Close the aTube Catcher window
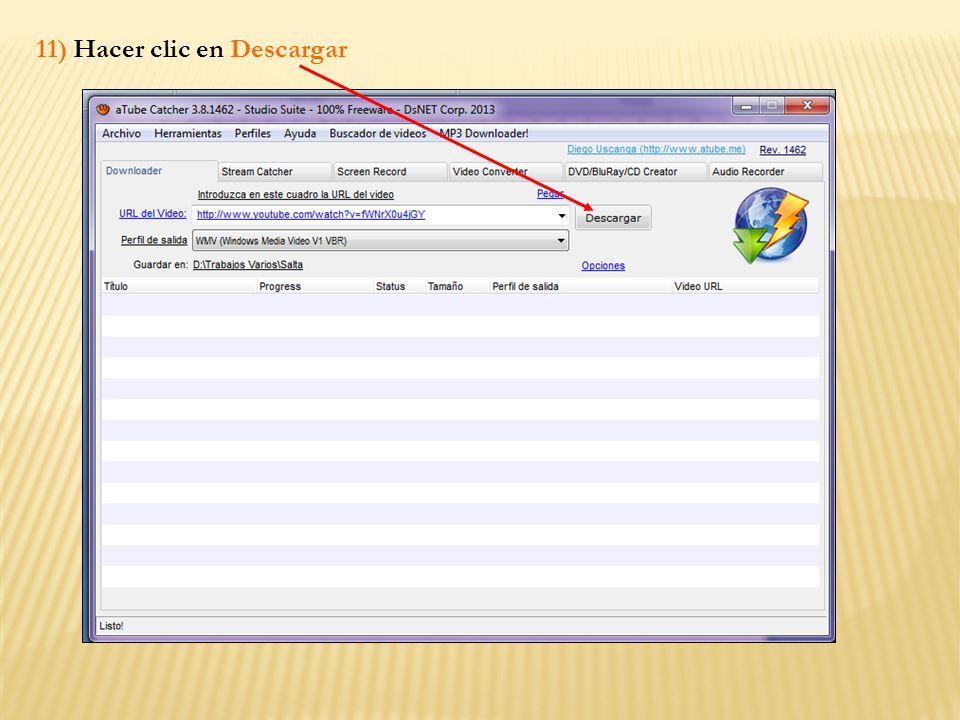The image size is (960, 720). click(807, 106)
